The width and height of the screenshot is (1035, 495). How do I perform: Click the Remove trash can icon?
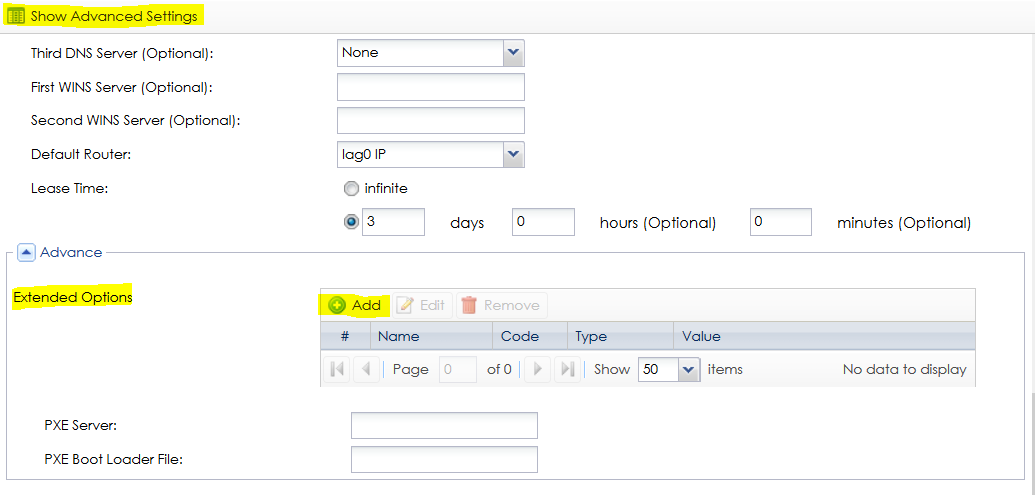click(468, 305)
